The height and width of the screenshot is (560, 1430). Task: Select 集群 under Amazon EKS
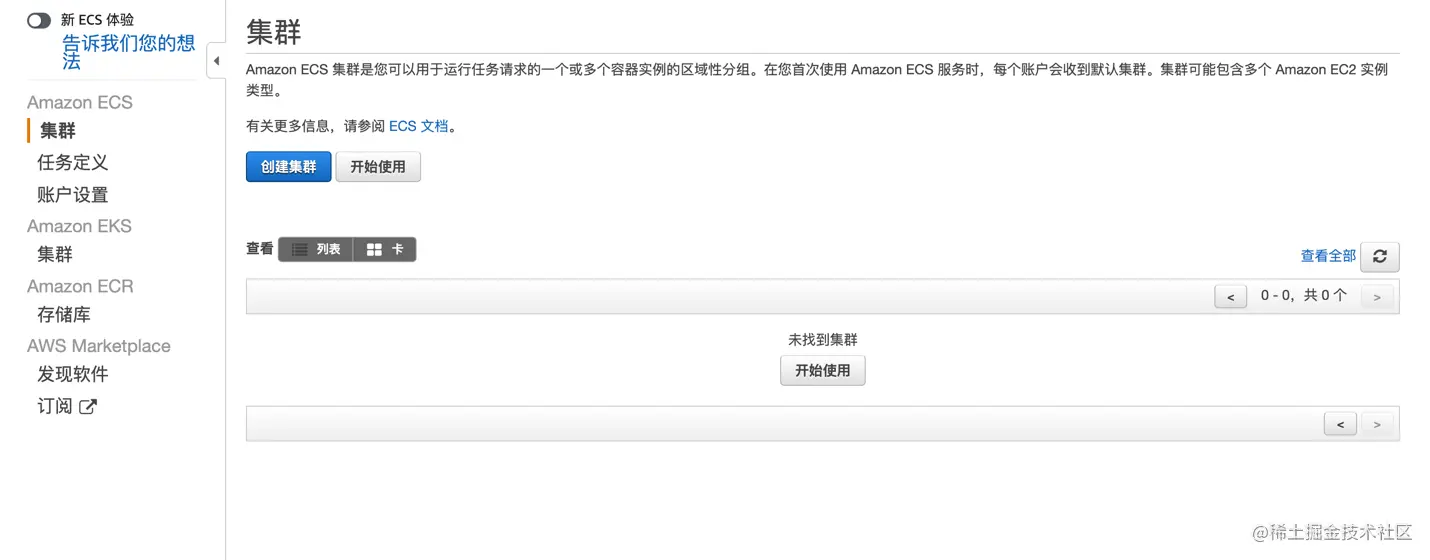[55, 254]
